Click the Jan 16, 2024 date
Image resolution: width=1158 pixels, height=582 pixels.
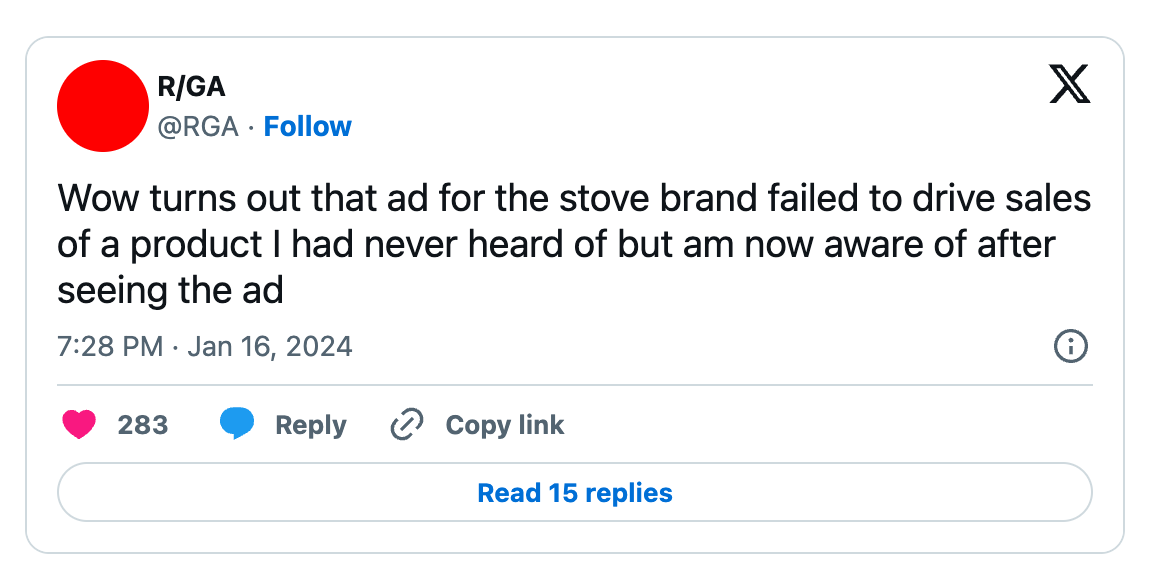point(269,347)
